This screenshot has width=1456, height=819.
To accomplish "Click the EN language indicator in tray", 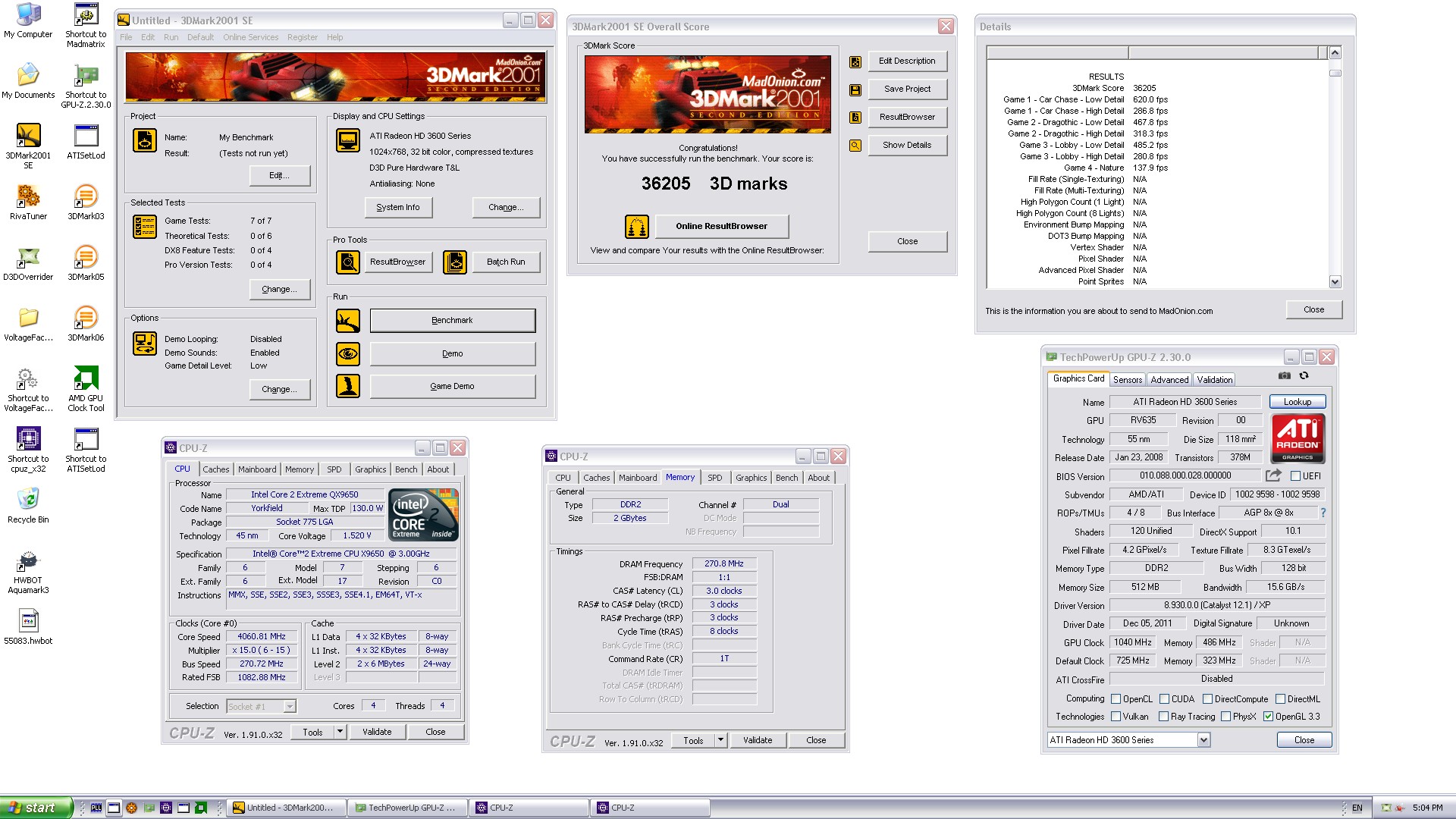I will coord(1357,808).
